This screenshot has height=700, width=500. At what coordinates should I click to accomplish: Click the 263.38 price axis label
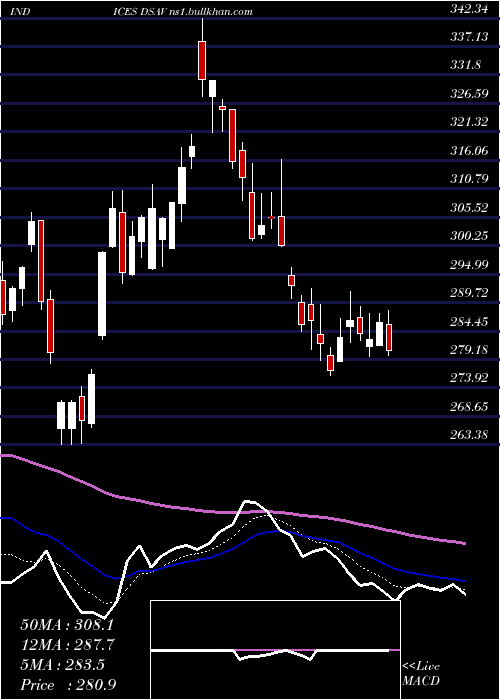pyautogui.click(x=468, y=435)
